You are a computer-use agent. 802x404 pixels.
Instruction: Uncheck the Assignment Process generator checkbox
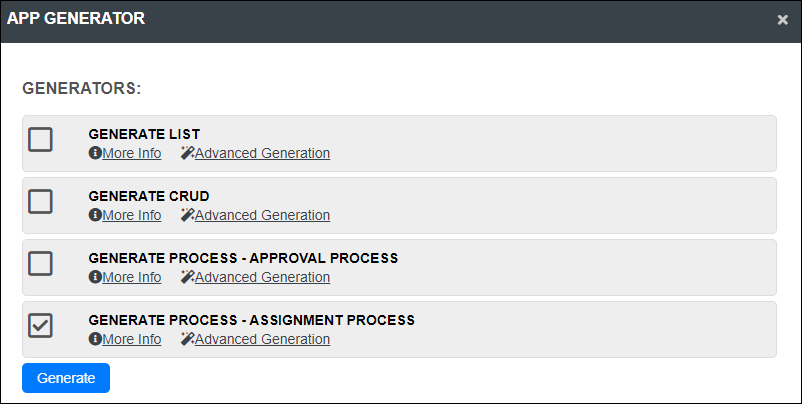click(40, 326)
